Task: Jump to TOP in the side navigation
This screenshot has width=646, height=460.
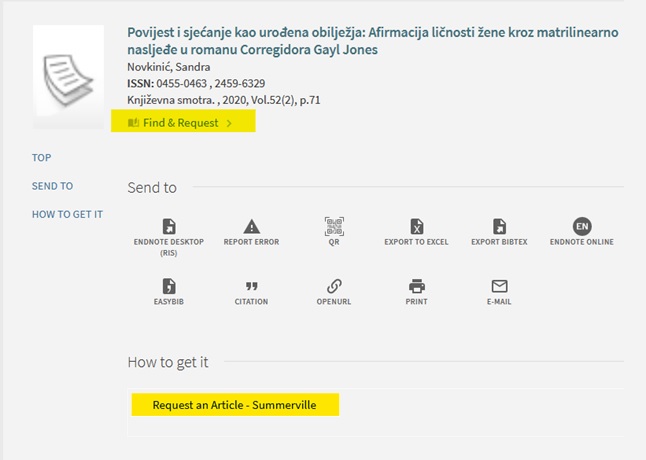Action: pyautogui.click(x=41, y=158)
